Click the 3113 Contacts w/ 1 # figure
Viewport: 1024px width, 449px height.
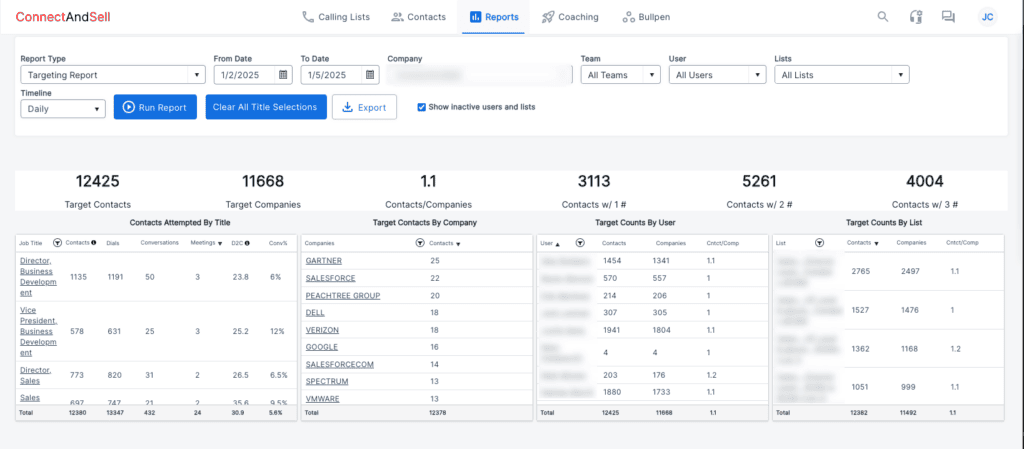click(x=594, y=182)
